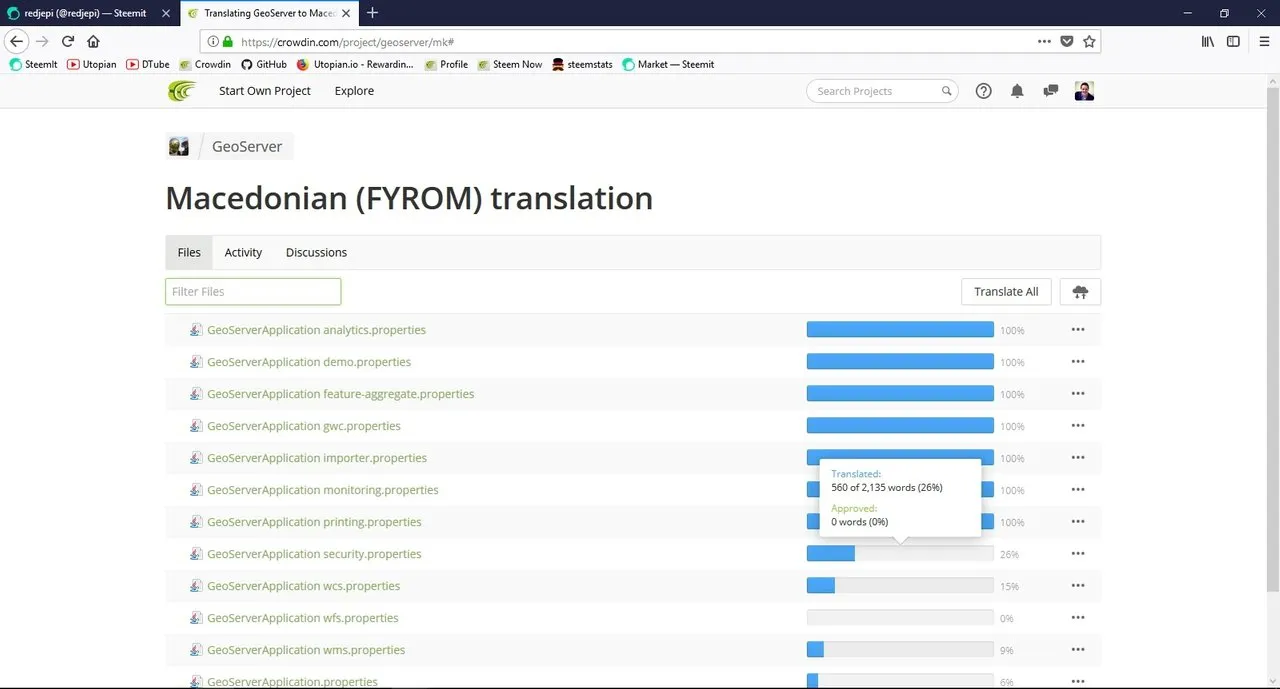This screenshot has width=1280, height=689.
Task: Open the DTube bookmark
Action: tap(148, 64)
